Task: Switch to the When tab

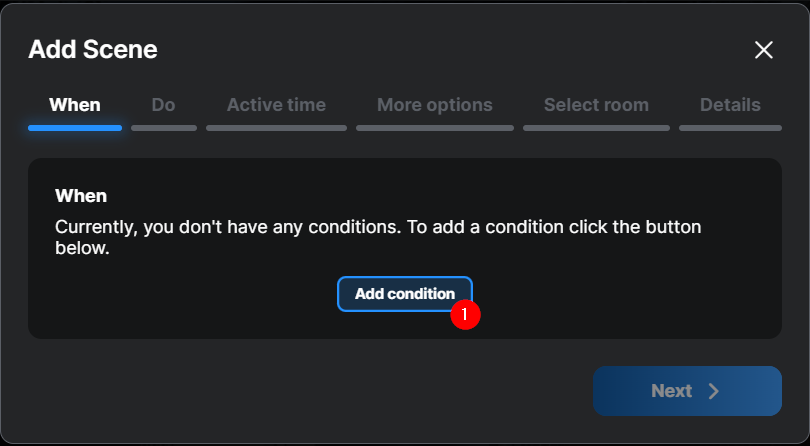Action: [75, 105]
